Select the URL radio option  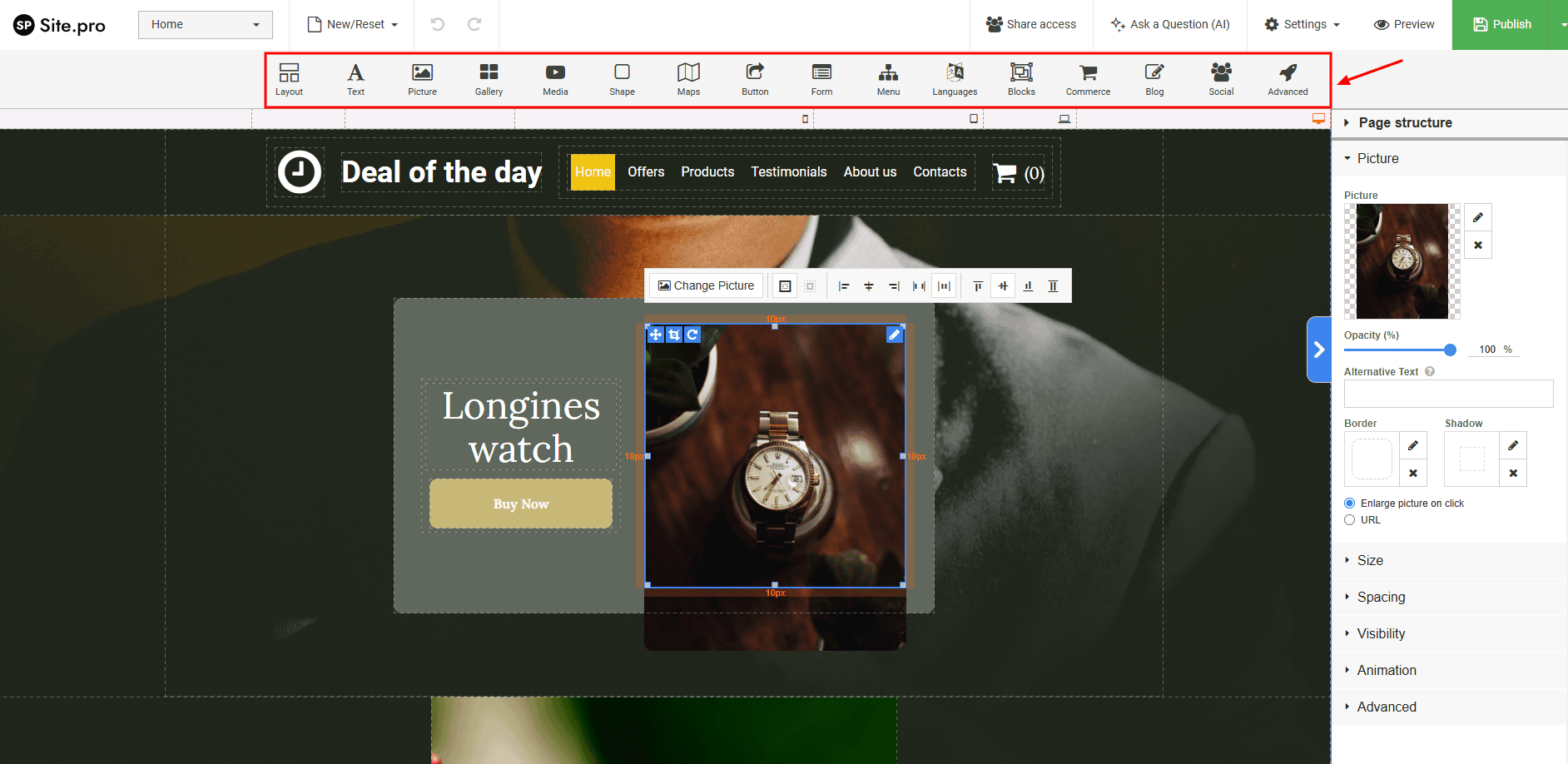tap(1350, 520)
